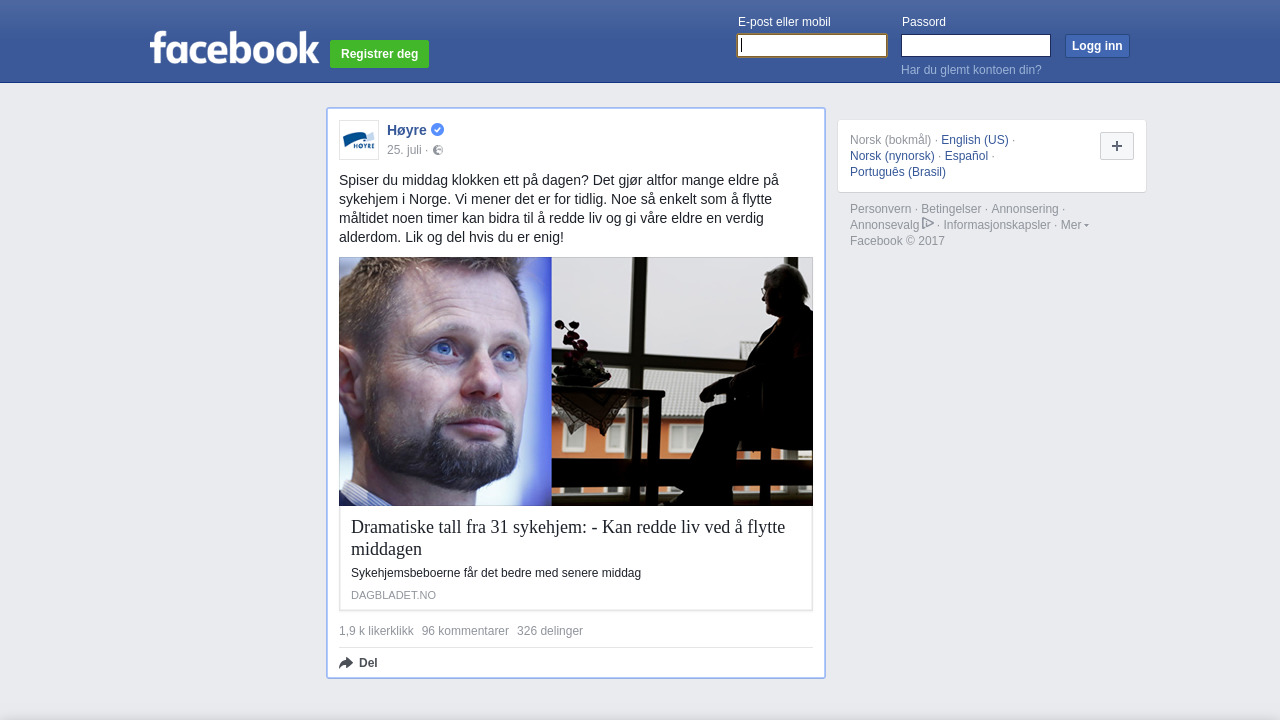Open the Dagbladet article headline link
1280x720 pixels.
(568, 538)
